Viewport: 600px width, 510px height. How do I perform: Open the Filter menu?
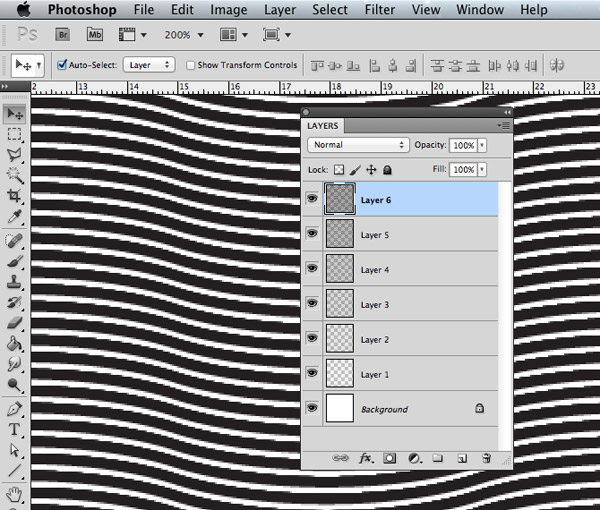pyautogui.click(x=379, y=10)
